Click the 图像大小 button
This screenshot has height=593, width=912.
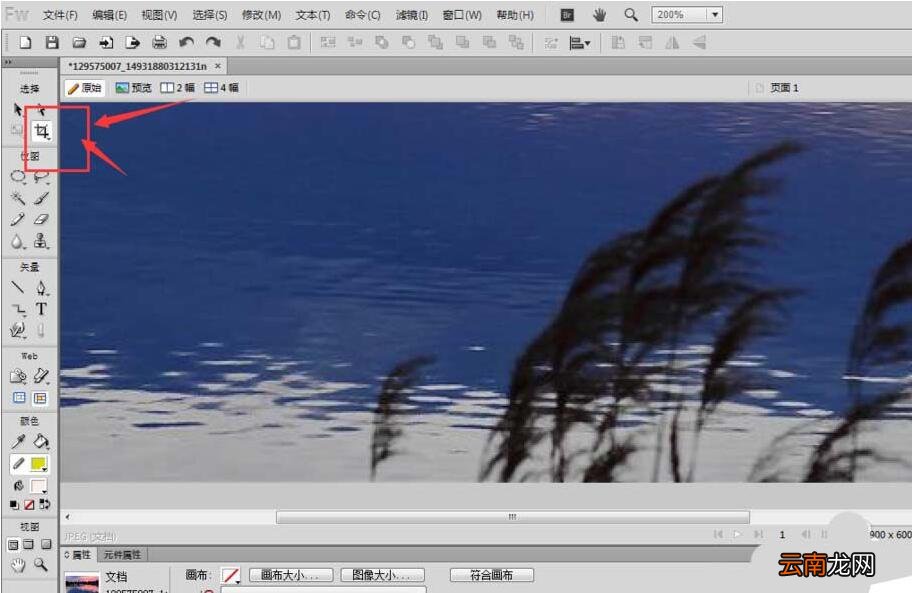382,575
